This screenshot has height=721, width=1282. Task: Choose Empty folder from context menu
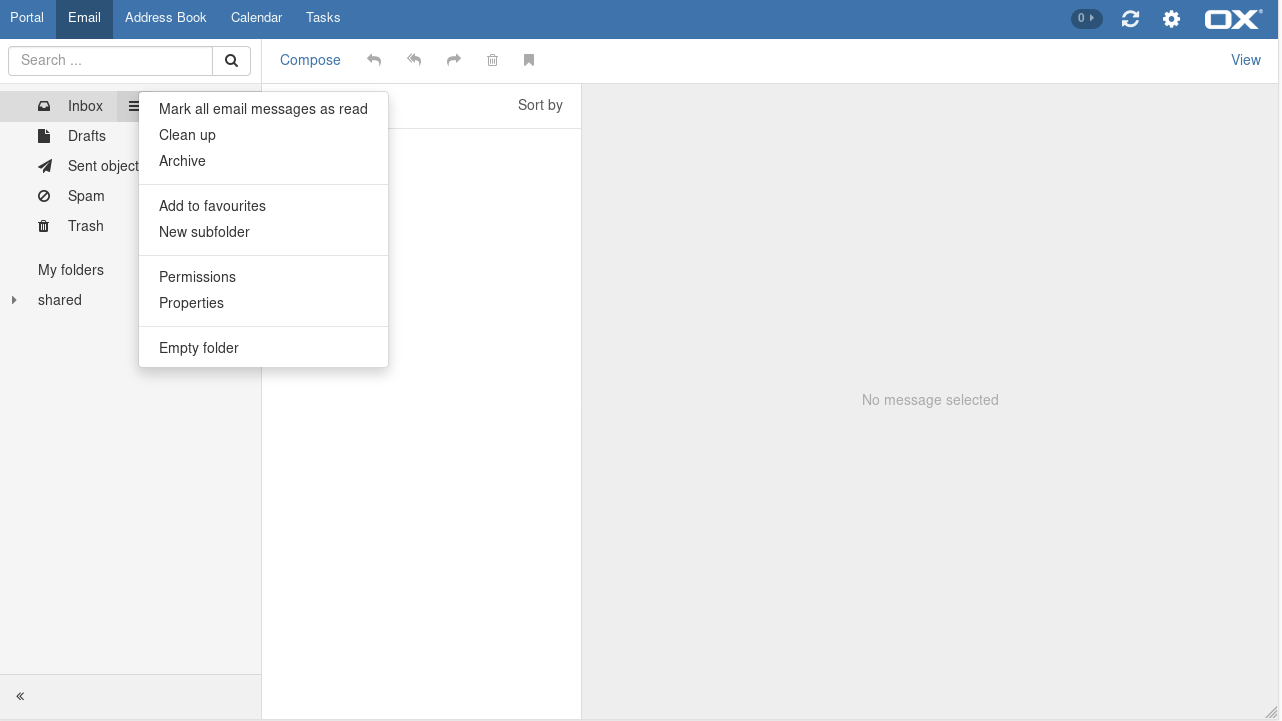(x=199, y=348)
